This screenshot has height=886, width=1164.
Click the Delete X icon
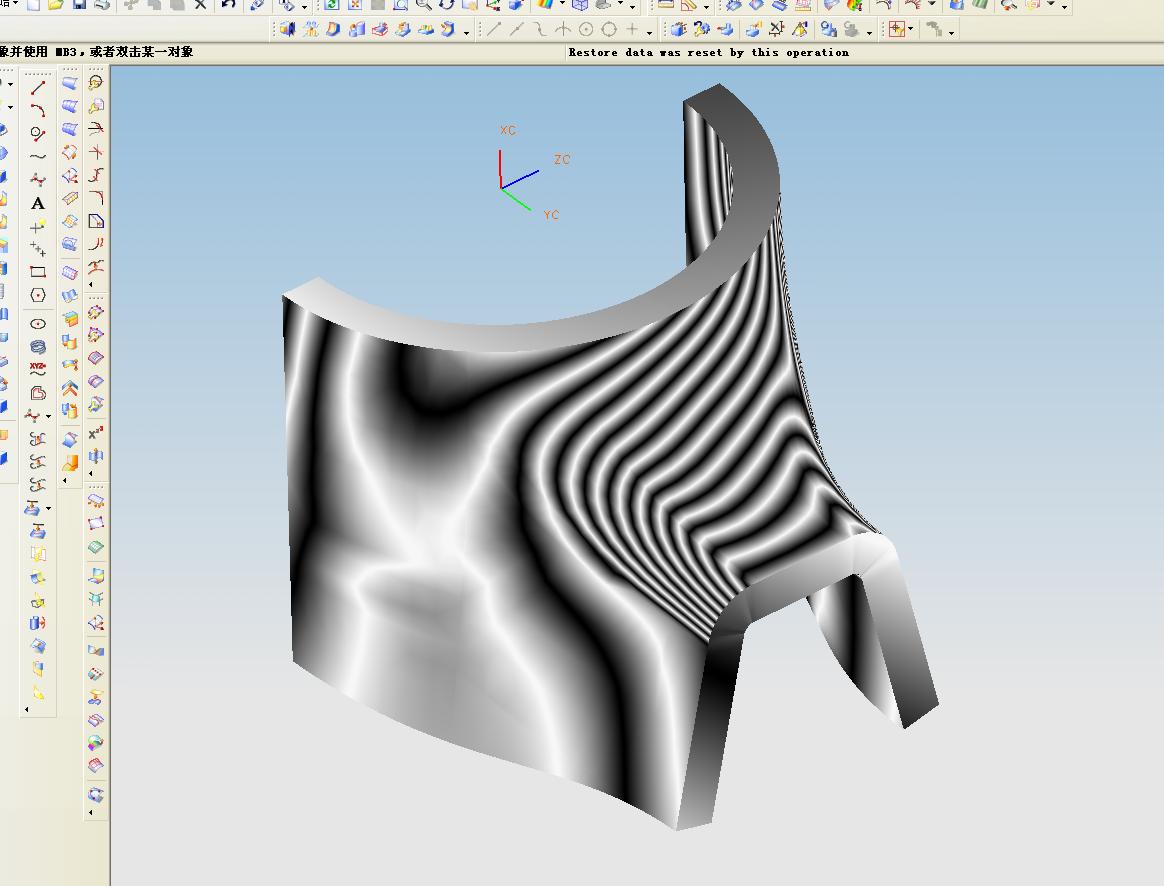point(200,4)
